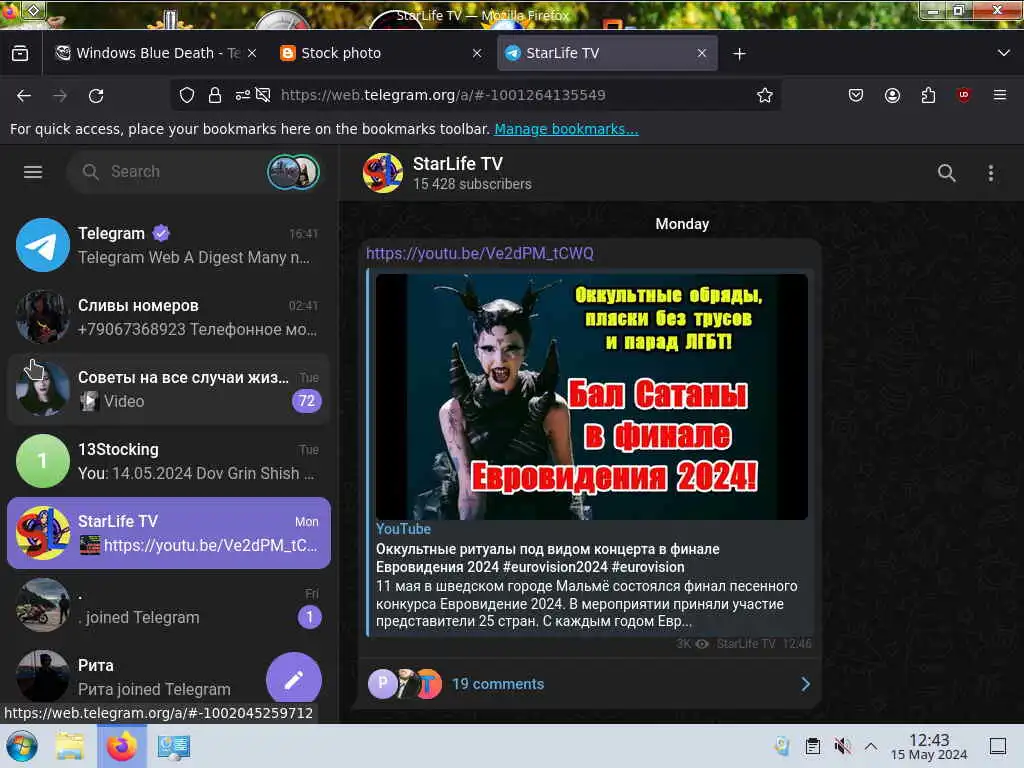
Task: Click the Manage bookmarks link
Action: click(566, 129)
